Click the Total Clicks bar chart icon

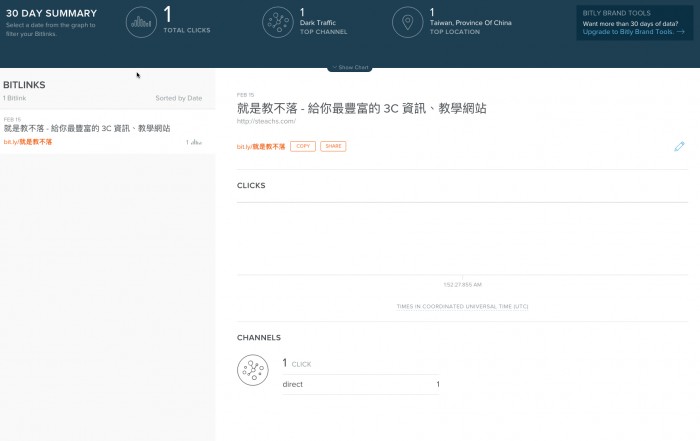pos(142,22)
